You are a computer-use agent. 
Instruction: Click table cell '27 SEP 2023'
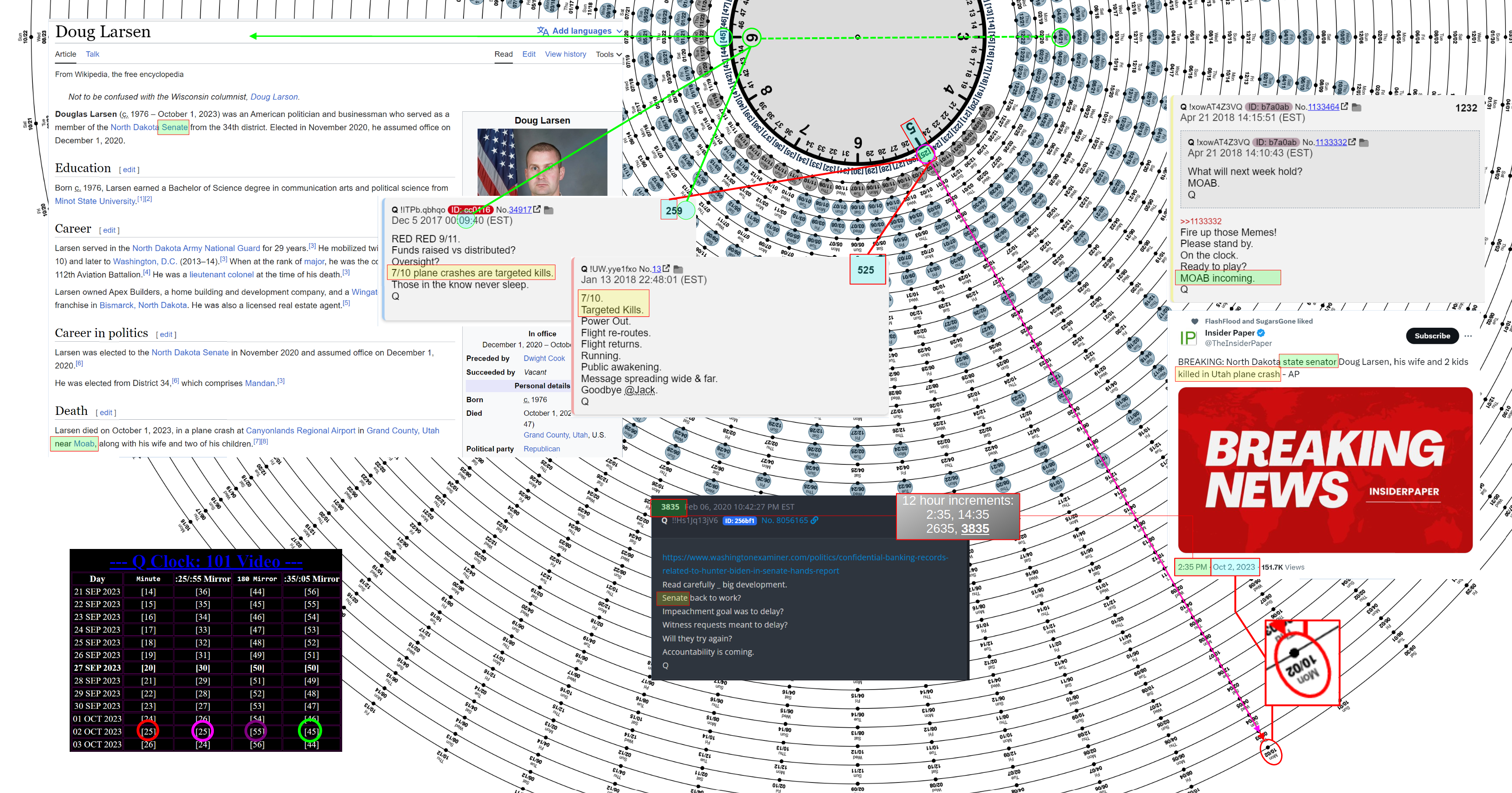pyautogui.click(x=97, y=668)
